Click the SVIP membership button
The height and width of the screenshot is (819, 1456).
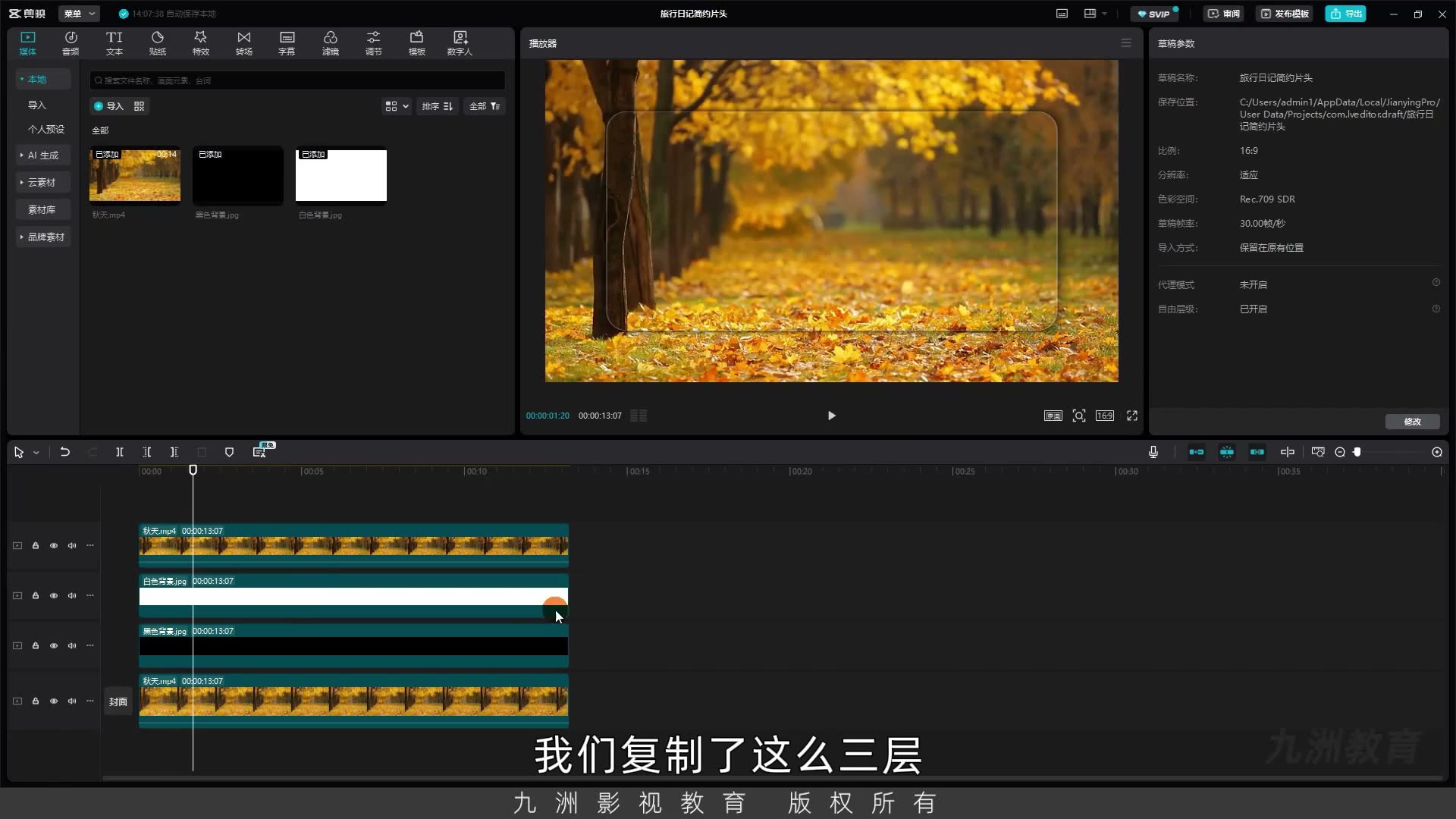[1153, 14]
